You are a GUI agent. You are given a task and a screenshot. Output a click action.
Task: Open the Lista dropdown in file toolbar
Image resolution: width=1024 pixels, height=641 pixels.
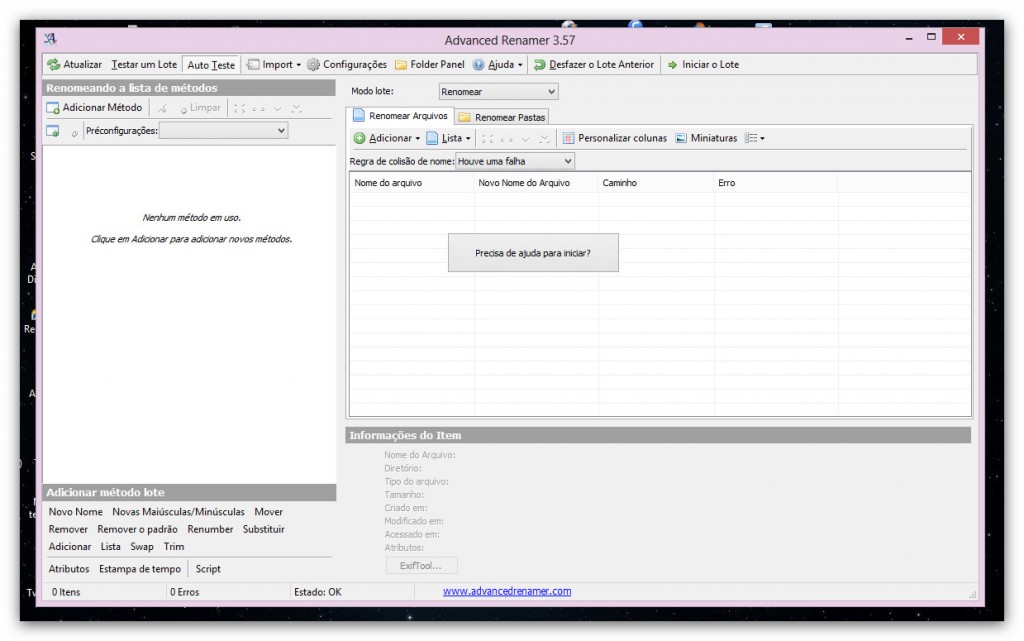[x=448, y=138]
